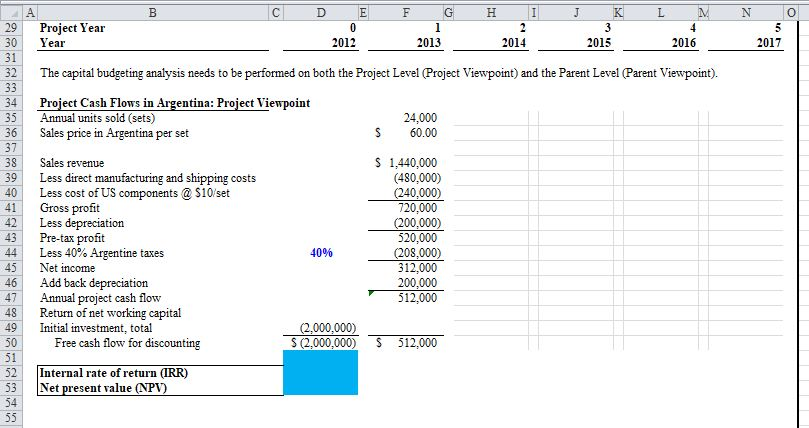
Task: Select column L header
Action: (661, 13)
